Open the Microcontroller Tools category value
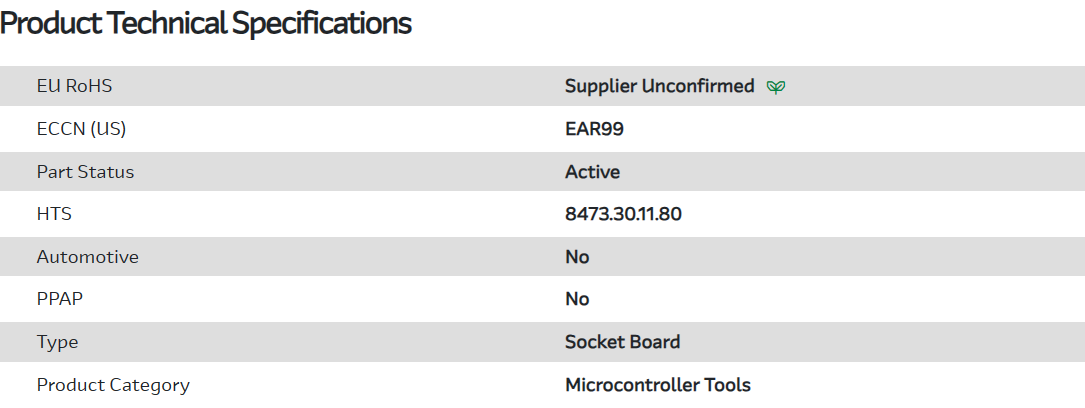Viewport: 1085px width, 408px height. [657, 385]
